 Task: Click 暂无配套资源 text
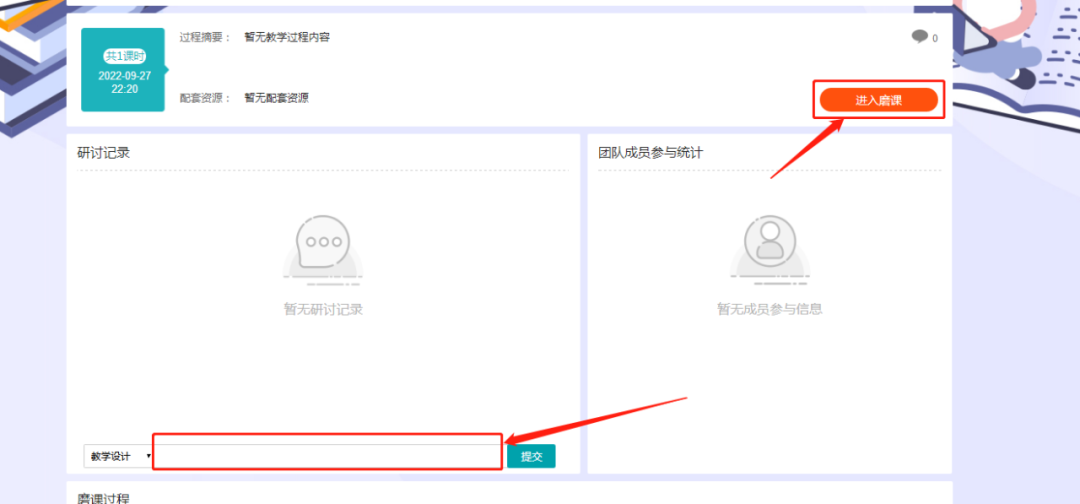[276, 98]
